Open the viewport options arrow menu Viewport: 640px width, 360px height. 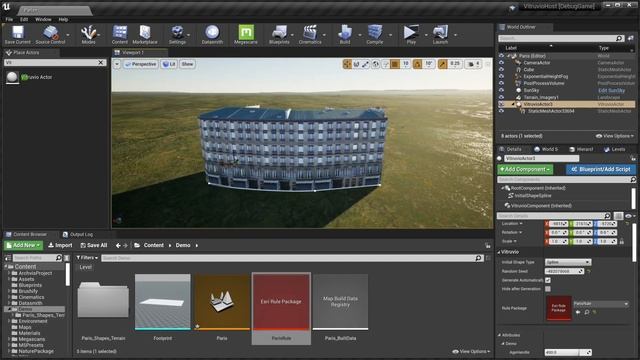(x=117, y=64)
